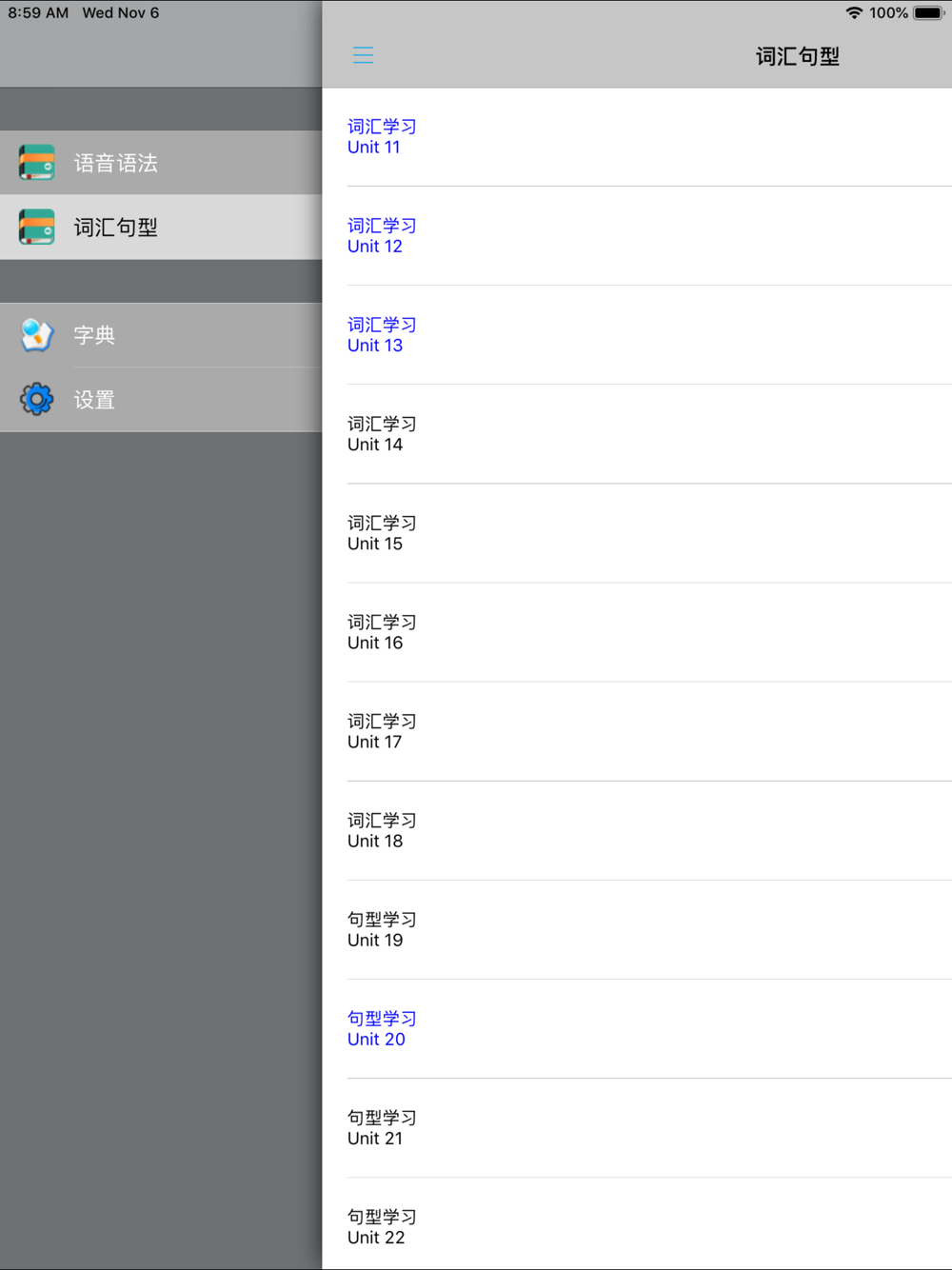
Task: Tap the 8:59 AM clock
Action: [38, 13]
